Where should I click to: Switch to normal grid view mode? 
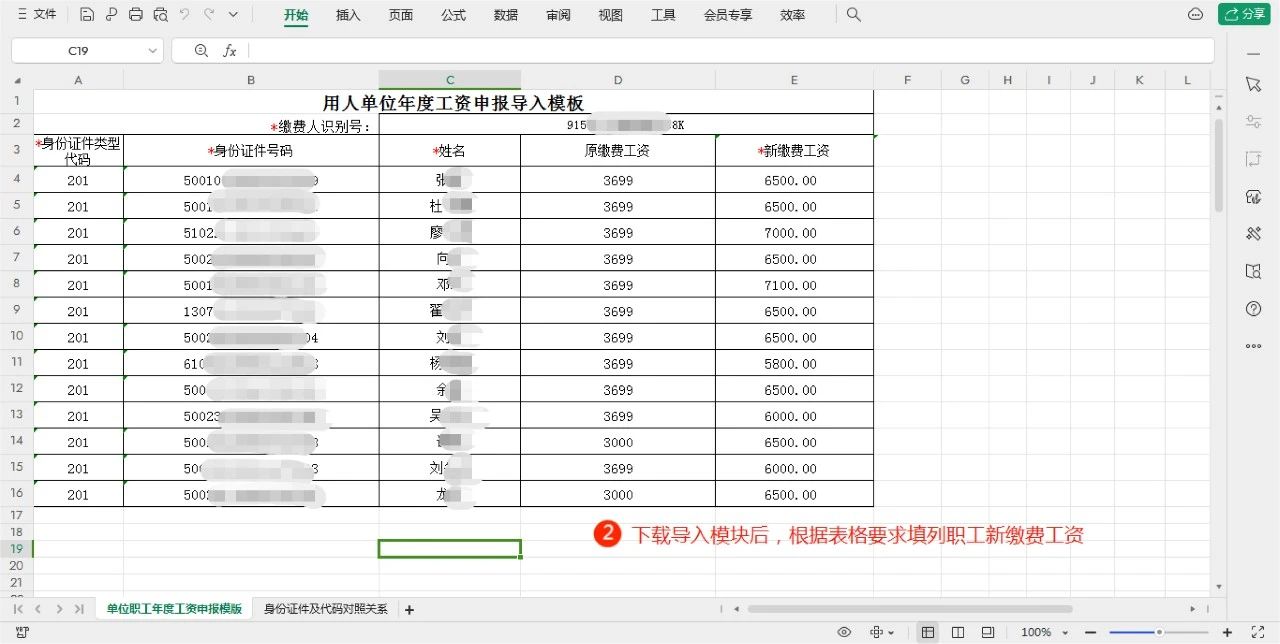[x=928, y=632]
